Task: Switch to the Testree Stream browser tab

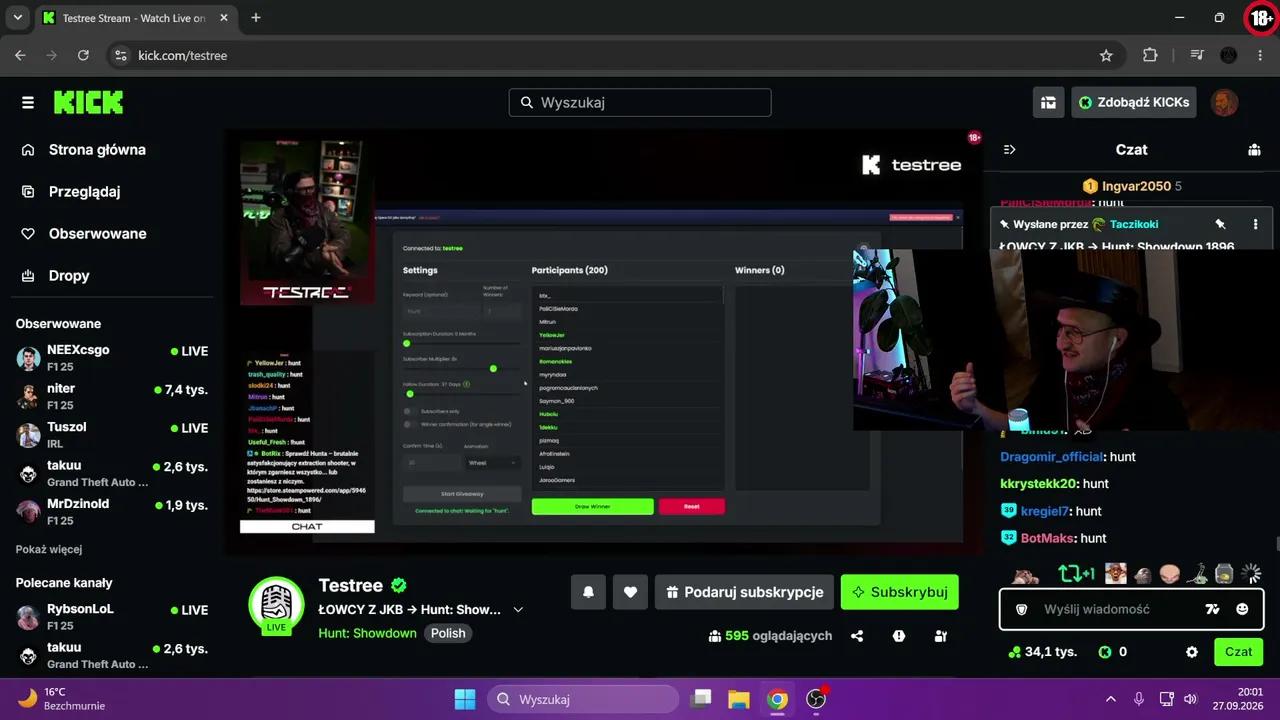Action: 134,18
